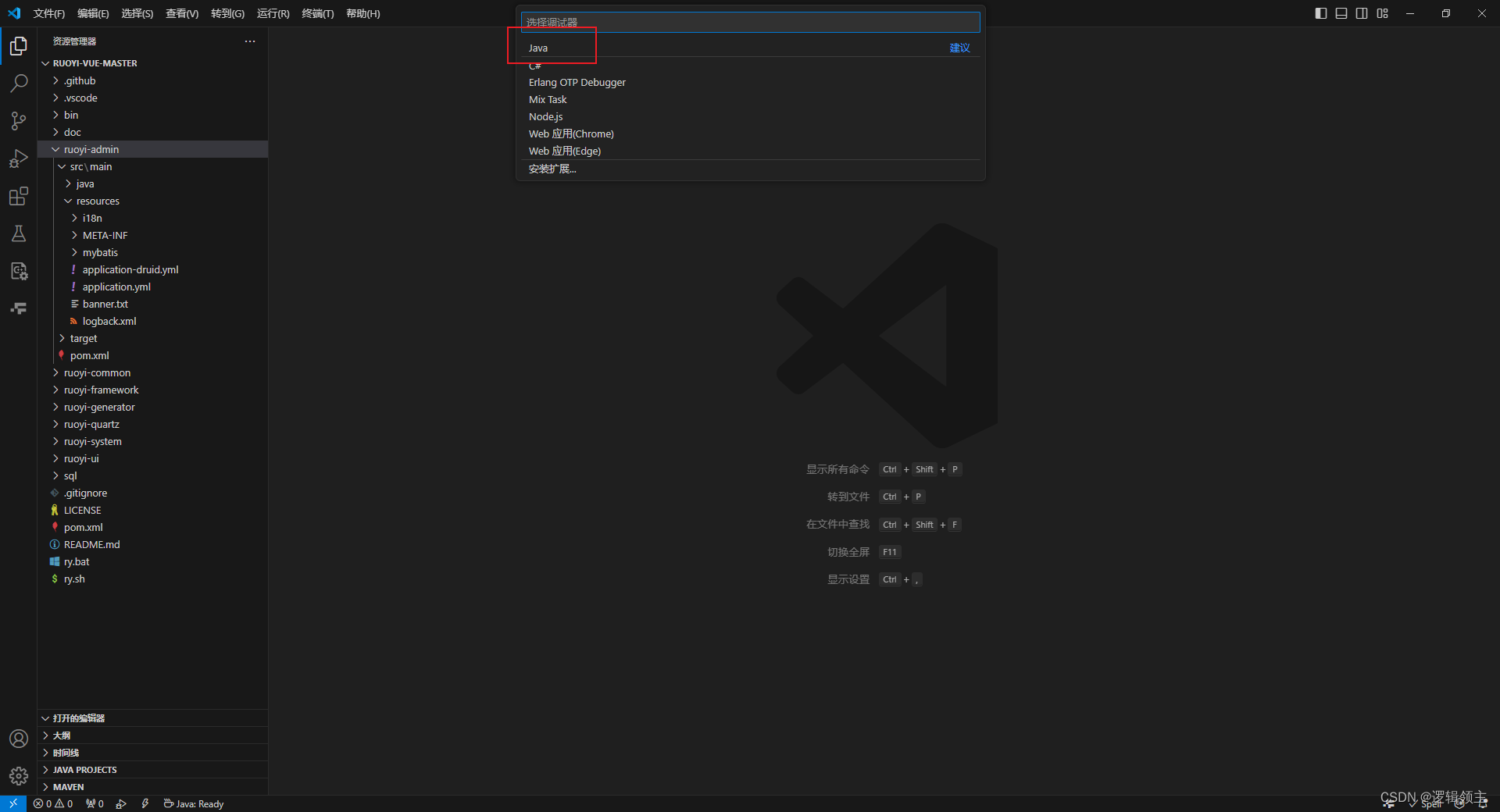Open the Search view icon

[19, 84]
